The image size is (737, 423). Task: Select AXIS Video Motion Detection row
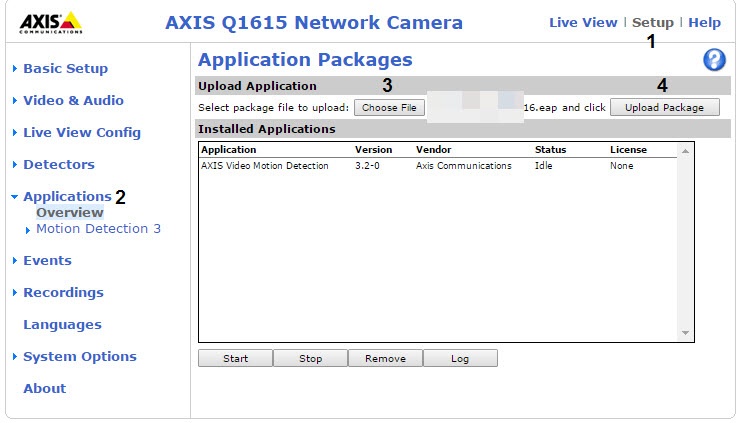(x=265, y=166)
